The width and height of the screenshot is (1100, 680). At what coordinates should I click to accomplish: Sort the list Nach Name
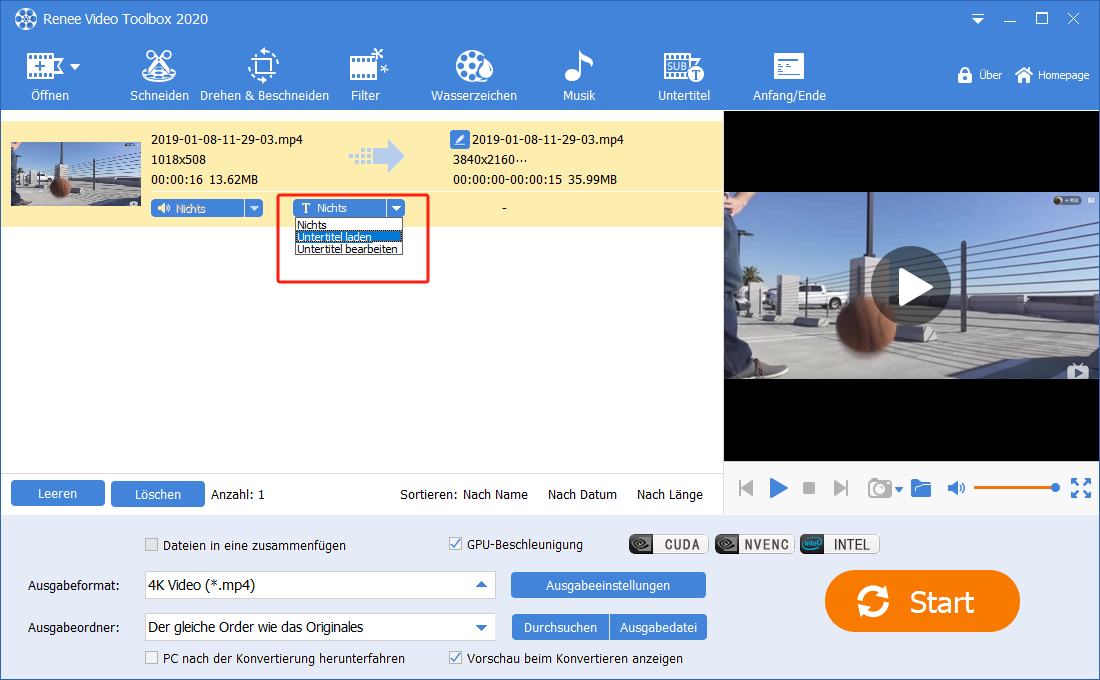click(495, 495)
